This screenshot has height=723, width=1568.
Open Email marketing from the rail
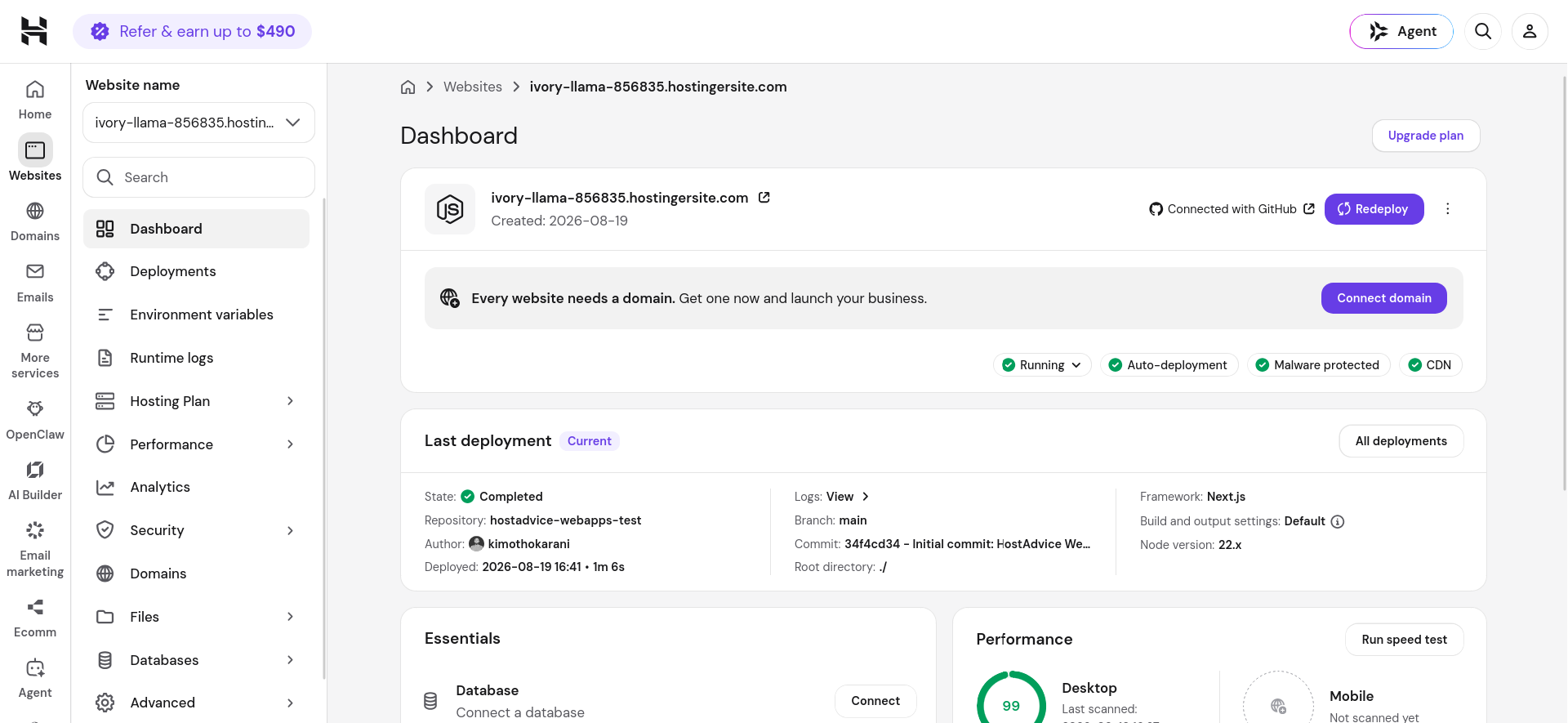click(x=35, y=549)
